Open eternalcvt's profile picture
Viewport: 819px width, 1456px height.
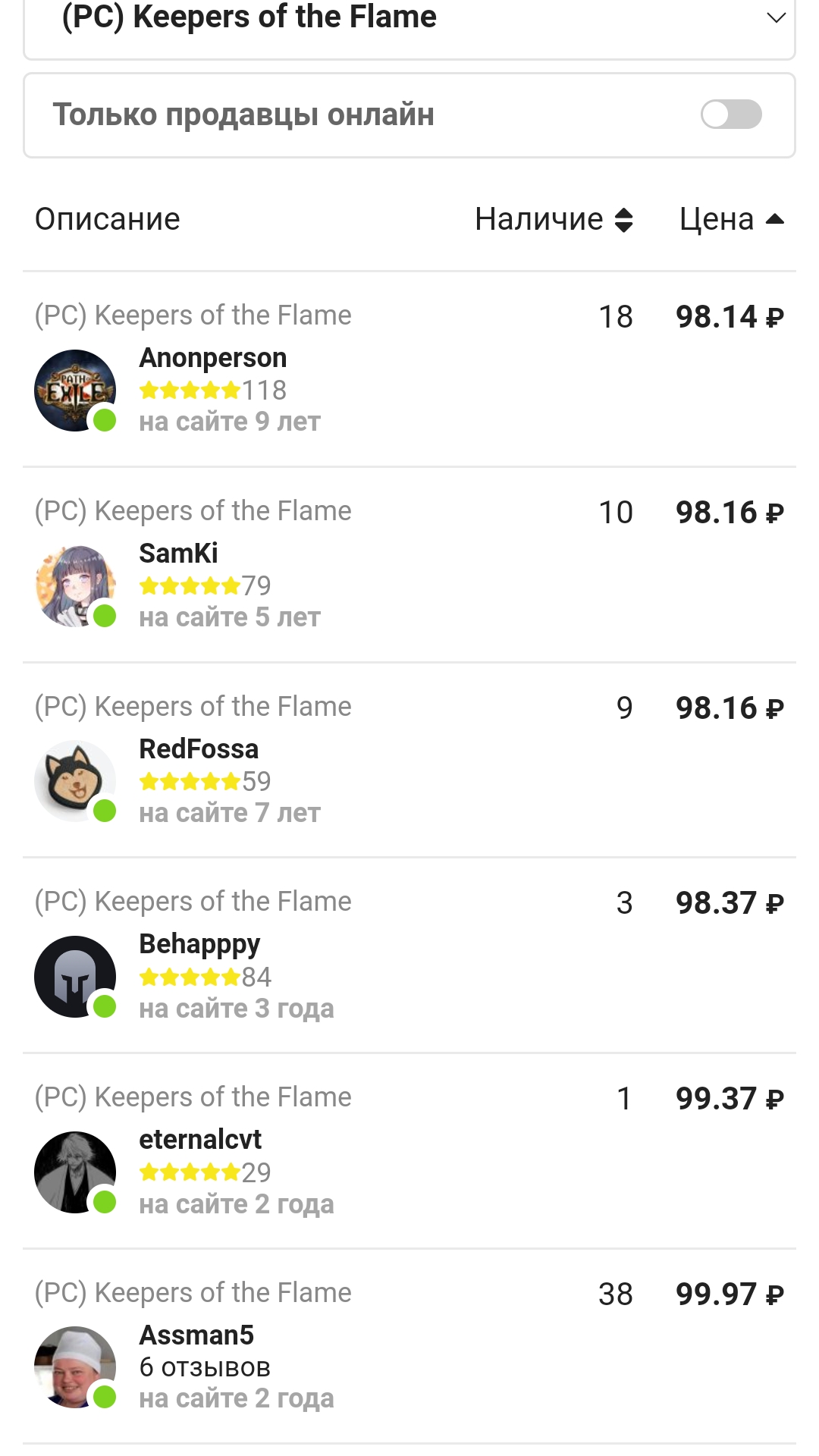(x=74, y=1172)
